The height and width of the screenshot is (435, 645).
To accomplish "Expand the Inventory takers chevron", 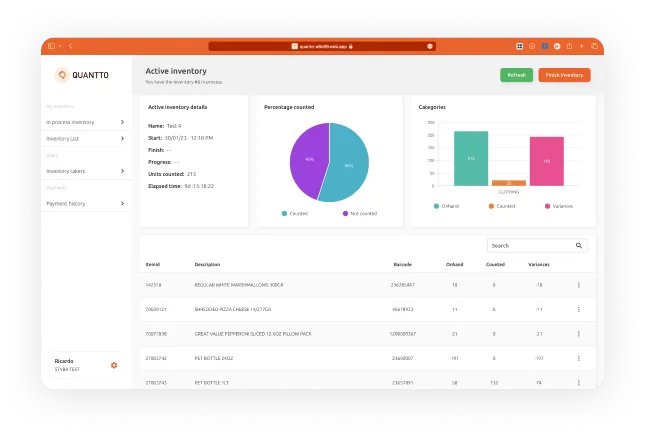I will click(x=122, y=171).
